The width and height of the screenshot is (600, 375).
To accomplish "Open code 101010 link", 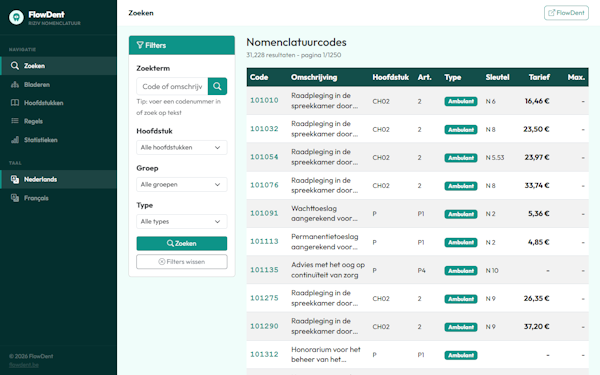I will point(264,100).
